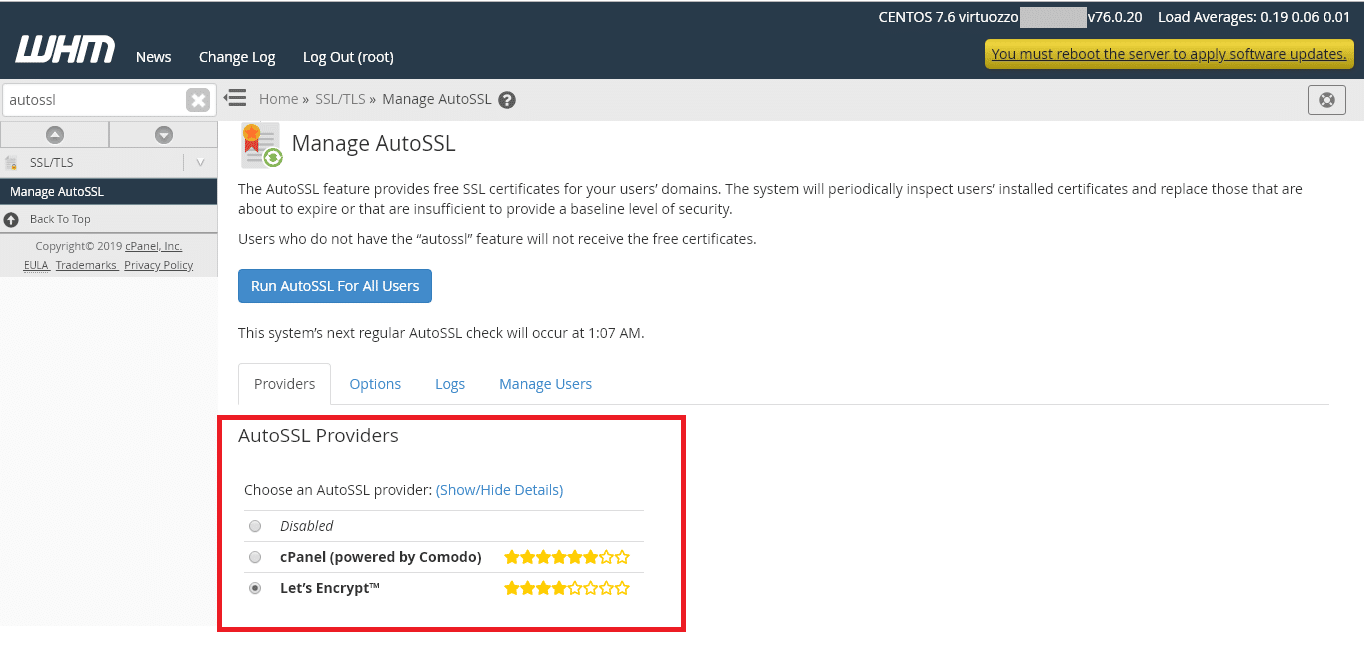Screen dimensions: 1364x660
Task: Clear the autossl search text
Action: coord(198,100)
